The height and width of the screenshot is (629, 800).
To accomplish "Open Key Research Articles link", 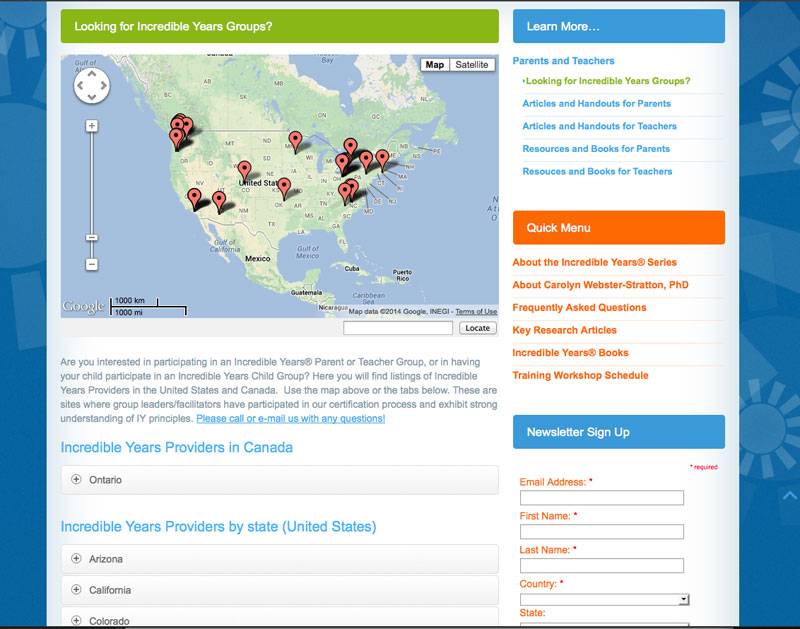I will [x=564, y=330].
